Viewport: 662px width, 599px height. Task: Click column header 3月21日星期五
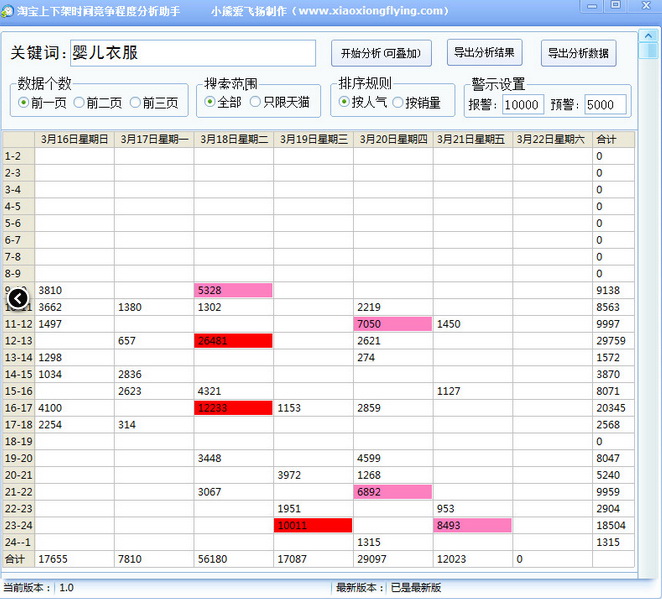(x=473, y=139)
